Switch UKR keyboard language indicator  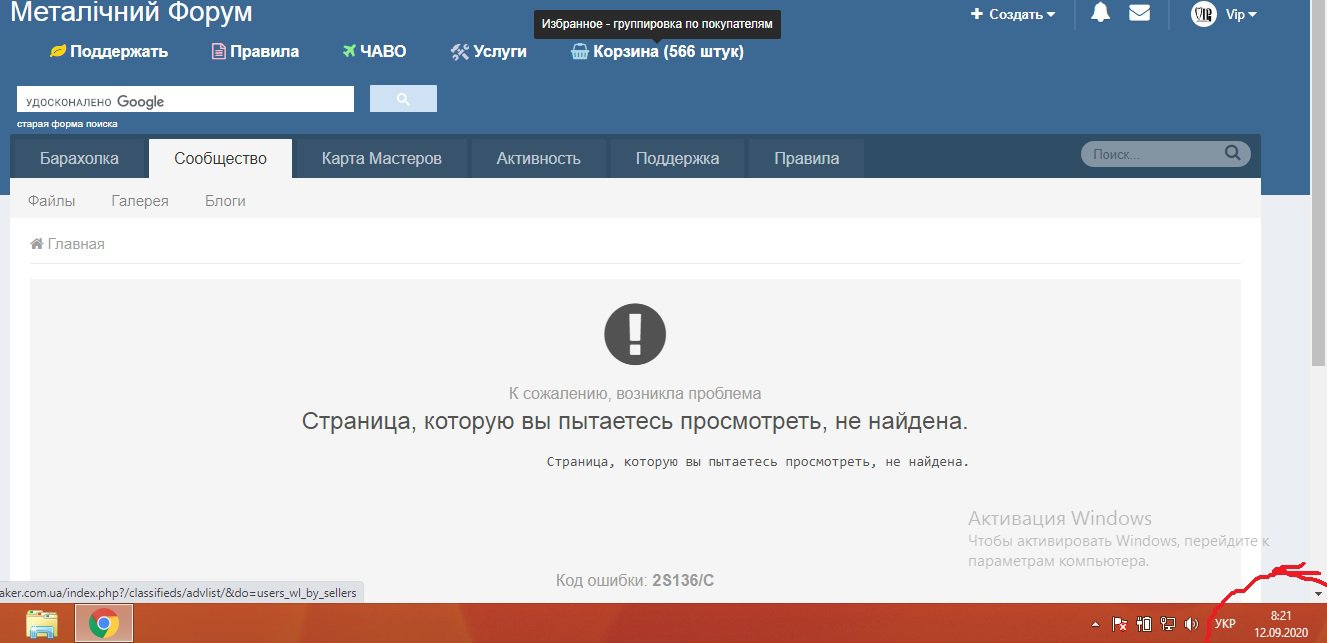coord(1225,624)
